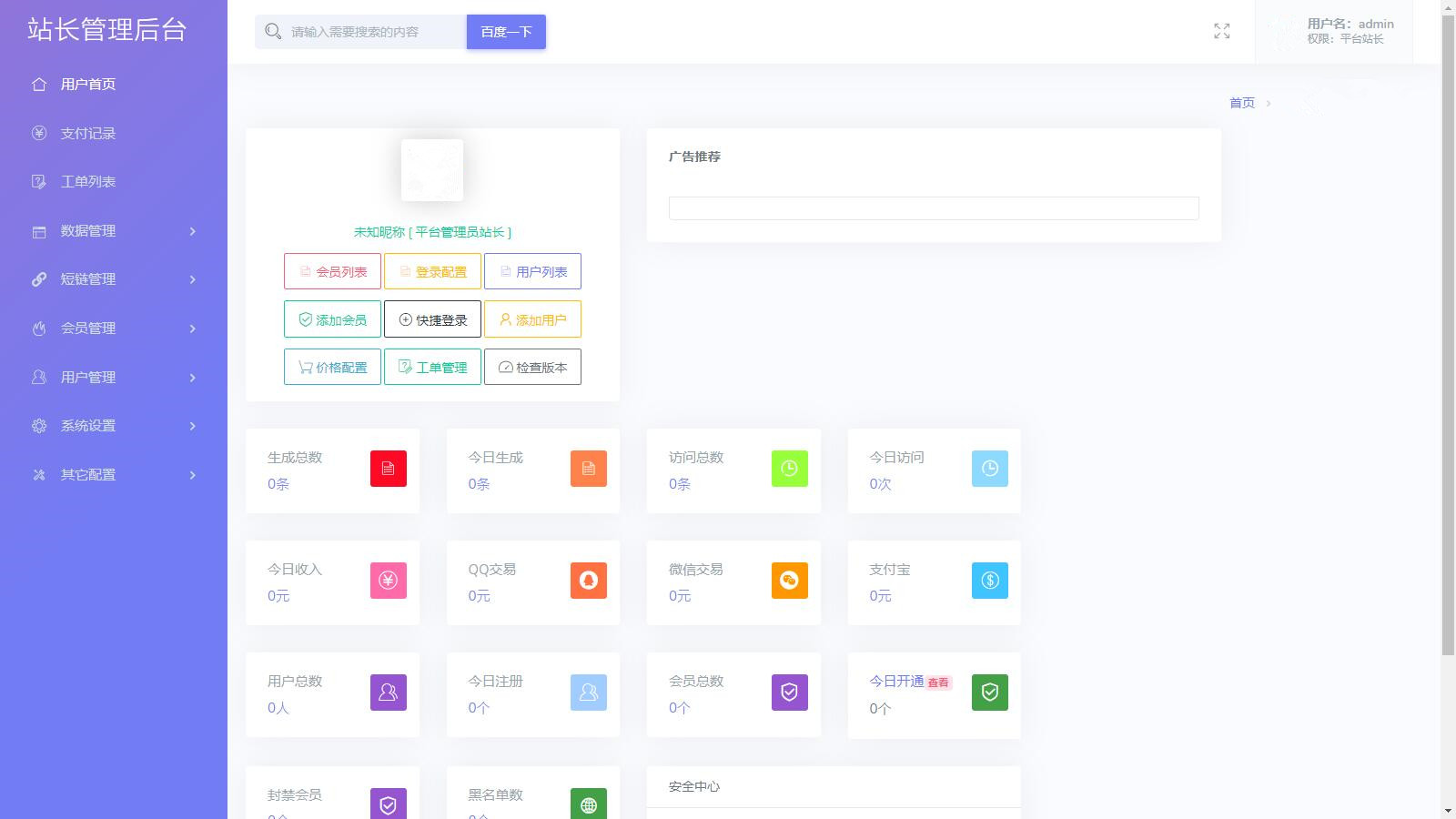Open 其它配置 sidebar dropdown
This screenshot has height=819, width=1456.
(114, 475)
